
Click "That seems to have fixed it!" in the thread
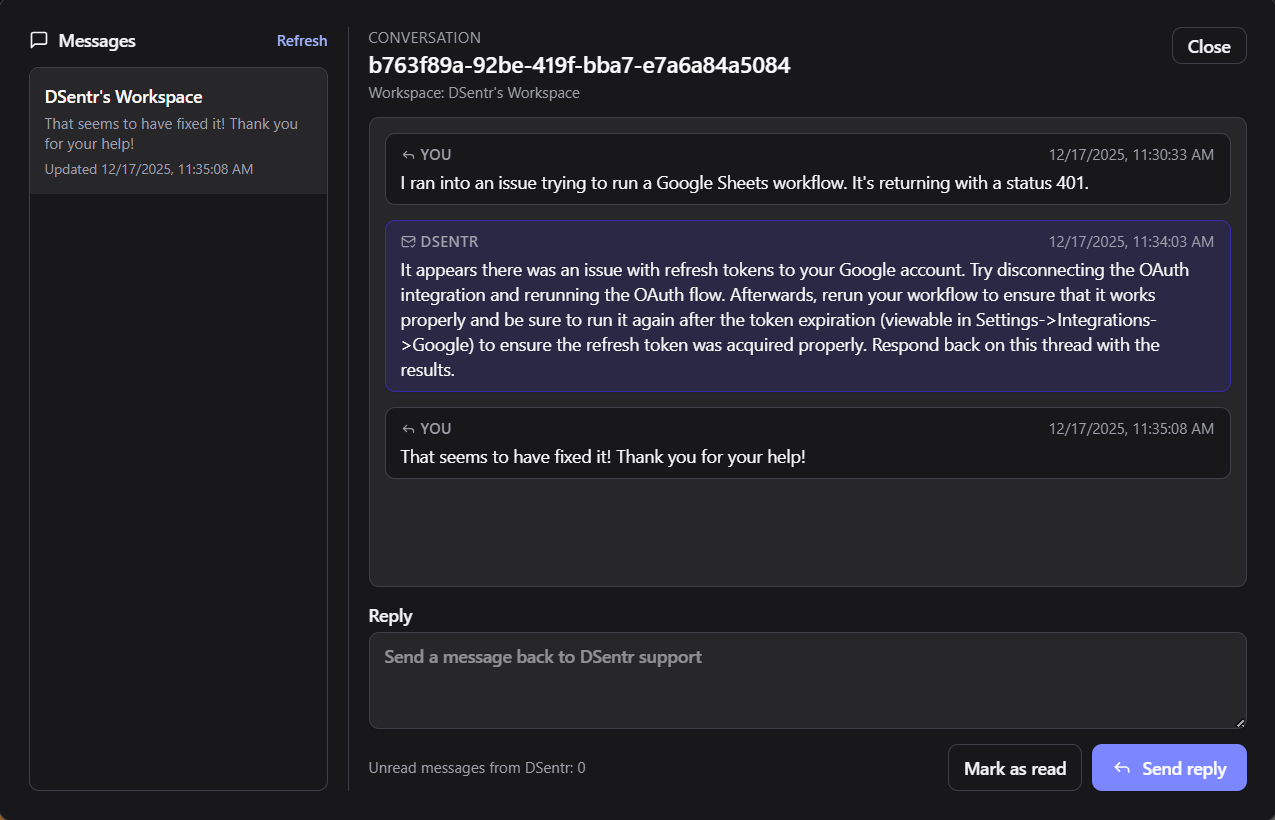point(603,457)
